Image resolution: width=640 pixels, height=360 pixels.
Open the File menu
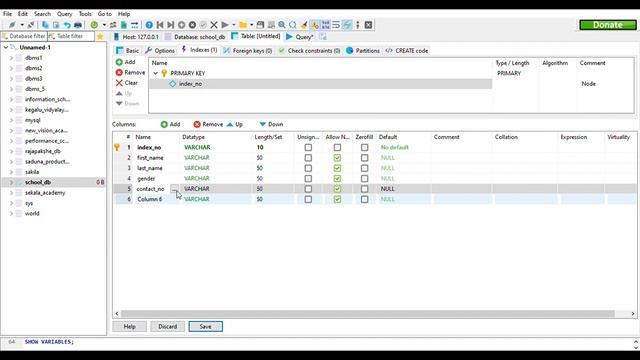tap(7, 14)
